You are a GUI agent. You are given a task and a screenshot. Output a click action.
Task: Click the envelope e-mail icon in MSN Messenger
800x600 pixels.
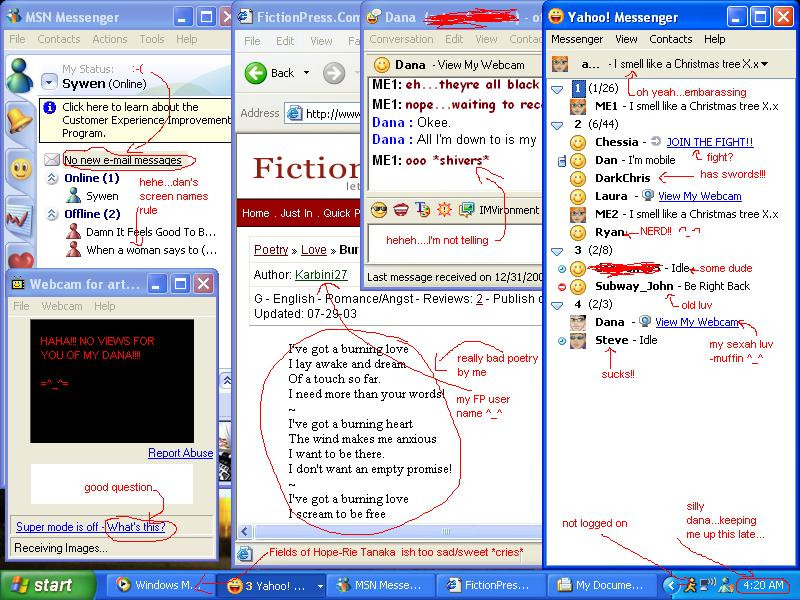[52, 160]
